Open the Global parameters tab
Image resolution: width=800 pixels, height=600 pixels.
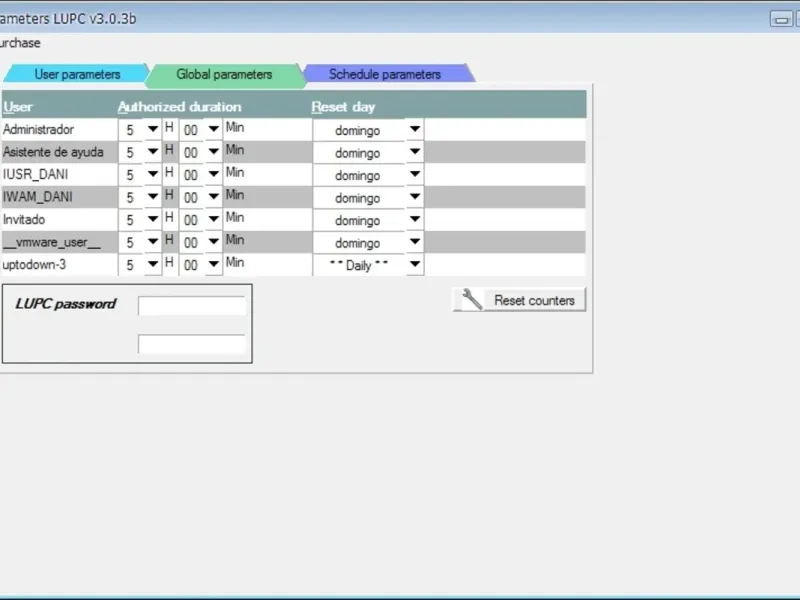tap(224, 75)
